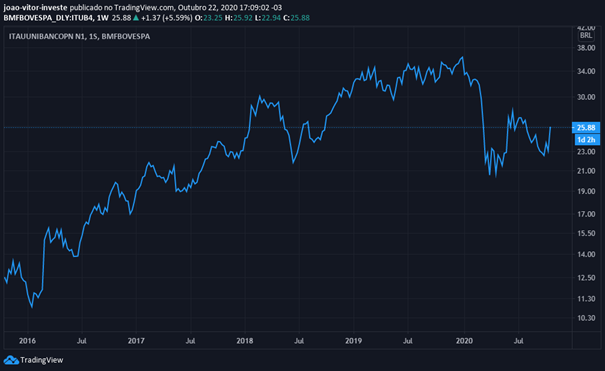Click the 1W timeframe text in header
Viewport: 605px width, 371px height.
tap(103, 18)
